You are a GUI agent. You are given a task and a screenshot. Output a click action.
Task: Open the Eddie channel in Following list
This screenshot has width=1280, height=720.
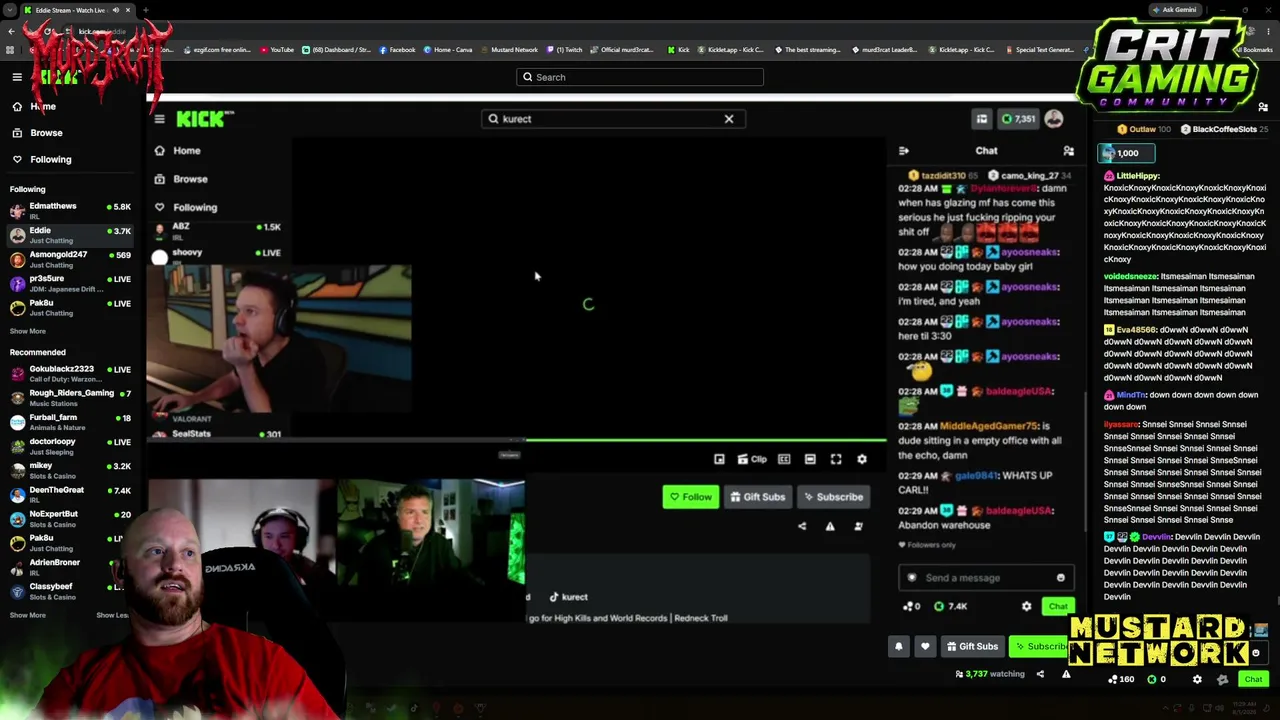70,235
